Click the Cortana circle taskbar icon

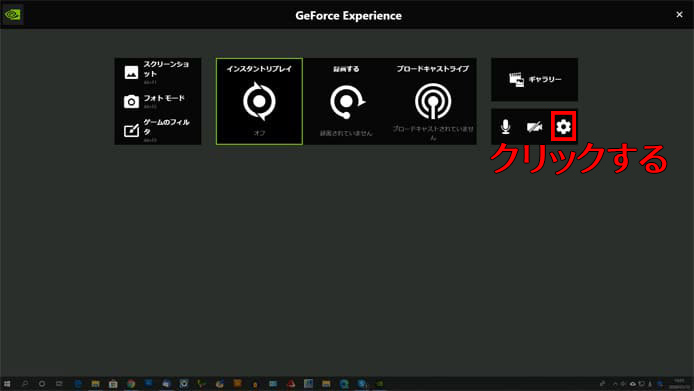tap(42, 383)
